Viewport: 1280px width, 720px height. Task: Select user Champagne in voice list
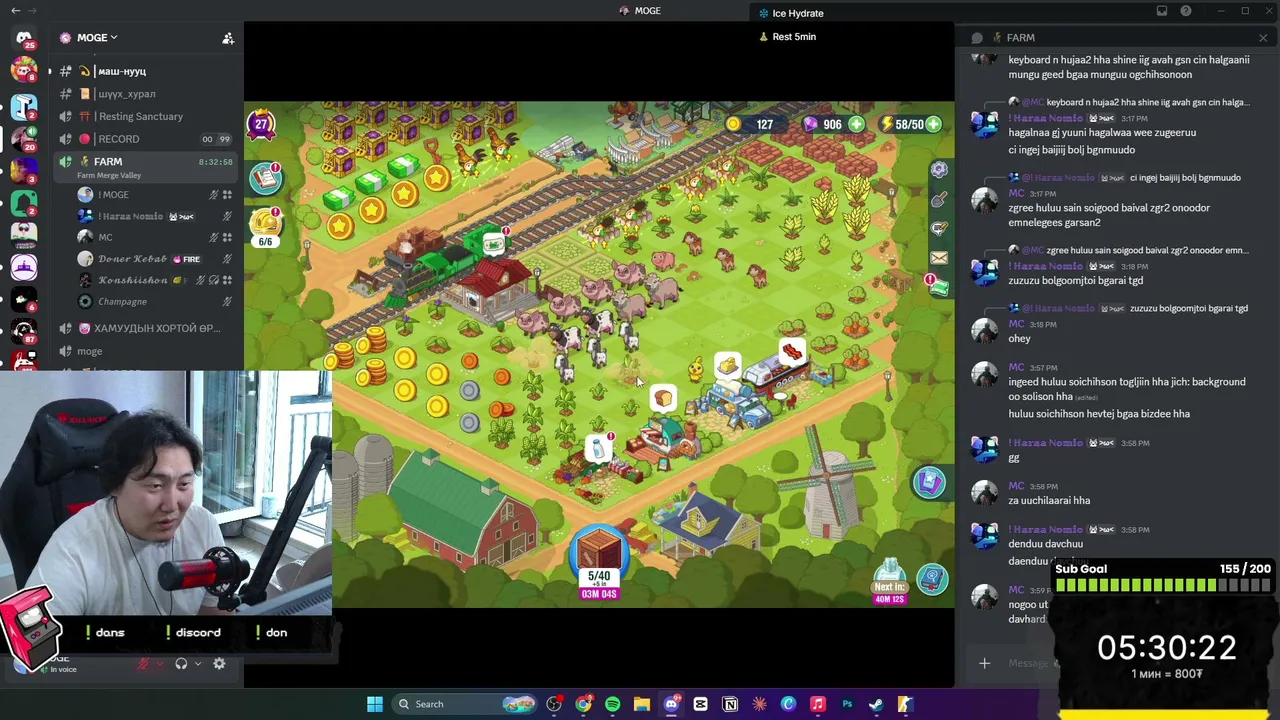[x=155, y=301]
